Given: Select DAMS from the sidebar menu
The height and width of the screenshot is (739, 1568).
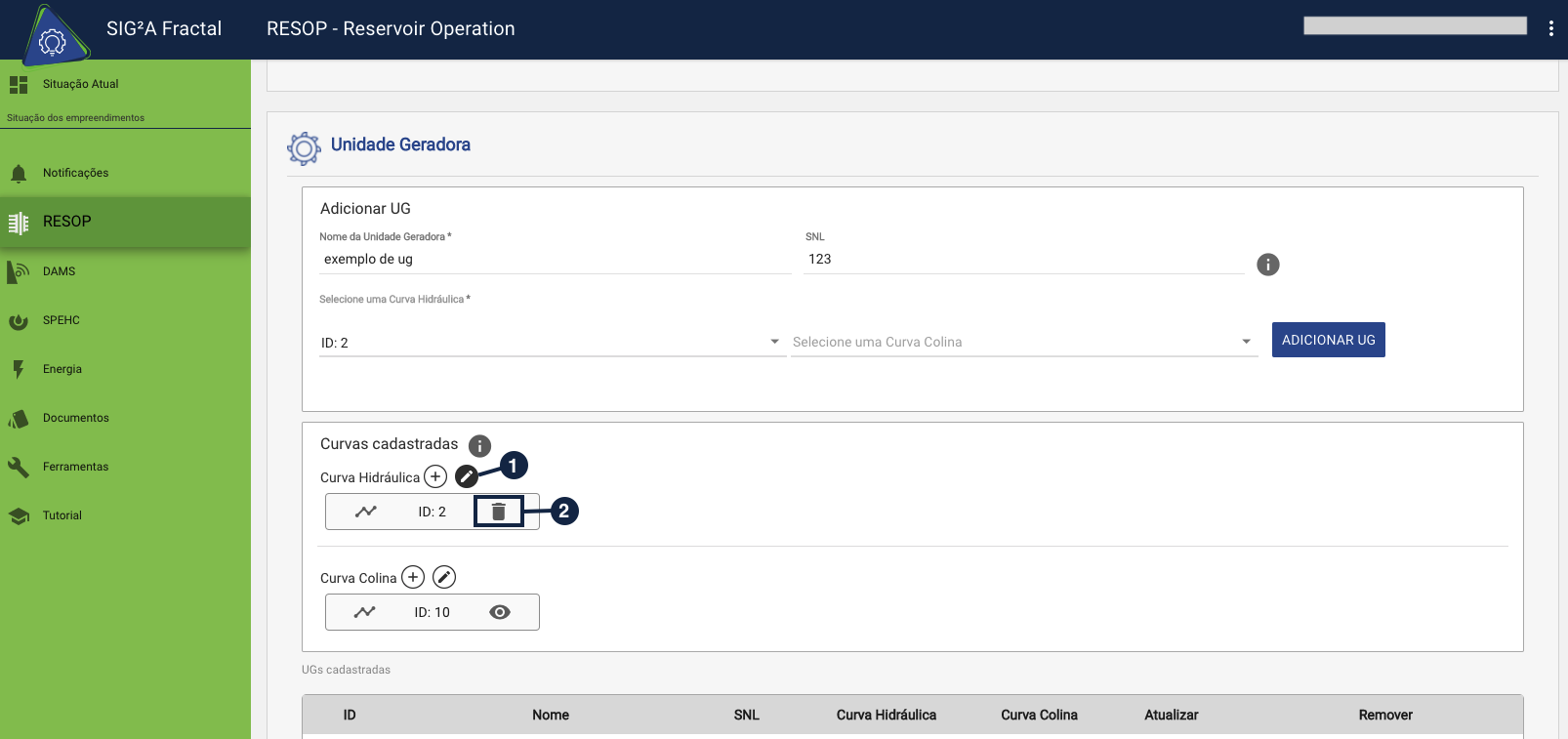Looking at the screenshot, I should (59, 271).
